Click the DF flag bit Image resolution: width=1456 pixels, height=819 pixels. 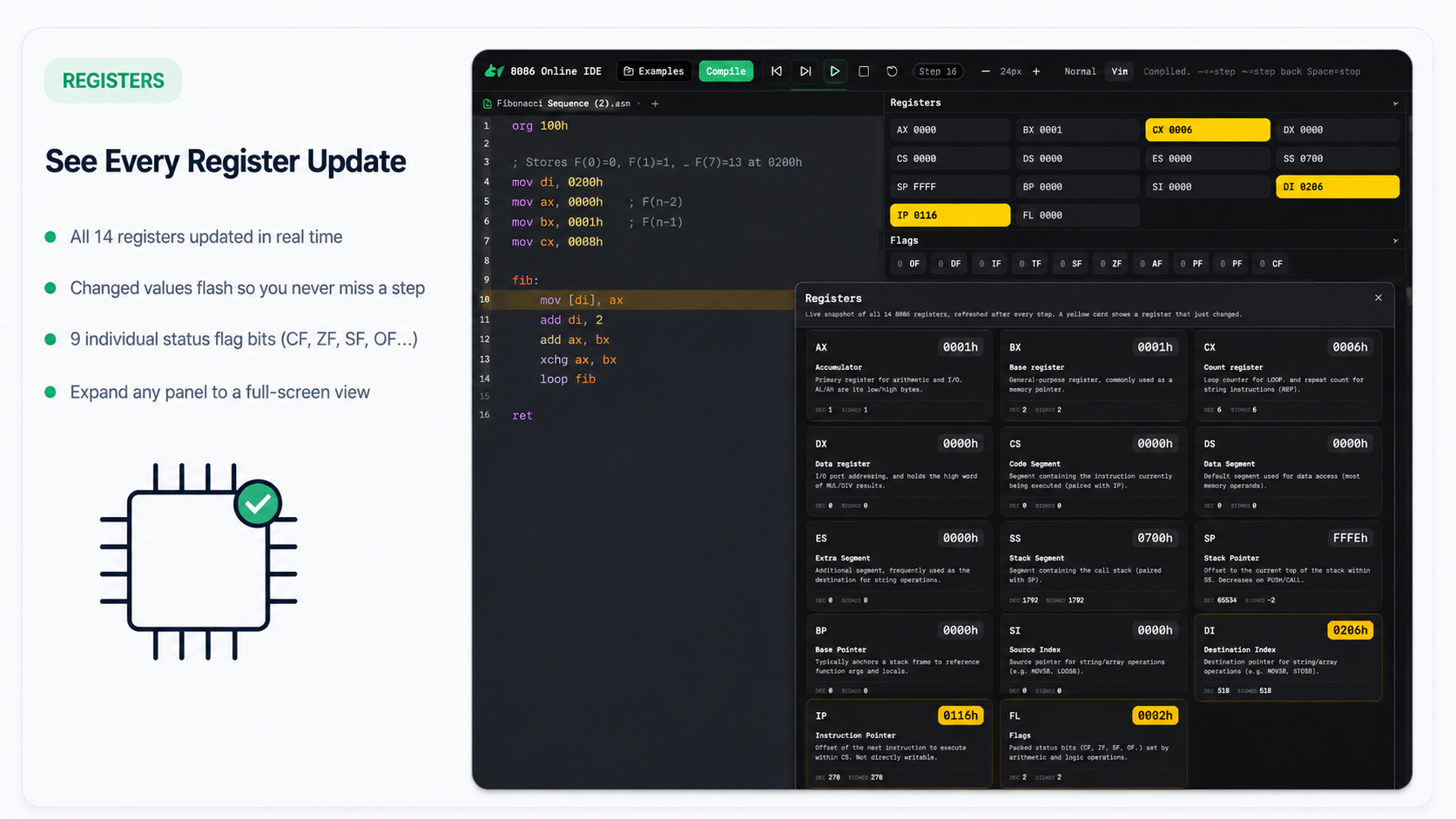click(x=949, y=264)
